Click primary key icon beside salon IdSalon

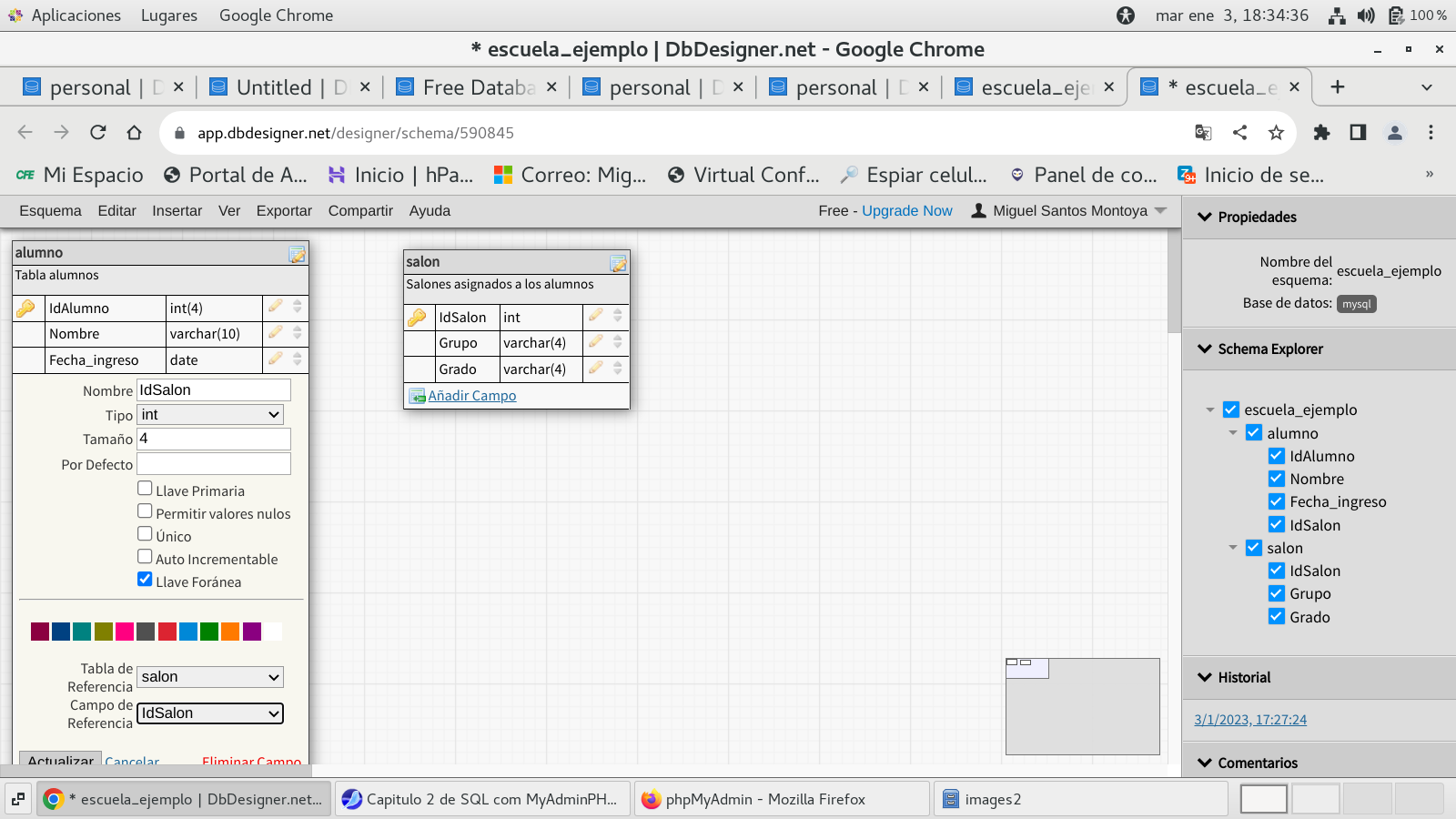[x=417, y=318]
